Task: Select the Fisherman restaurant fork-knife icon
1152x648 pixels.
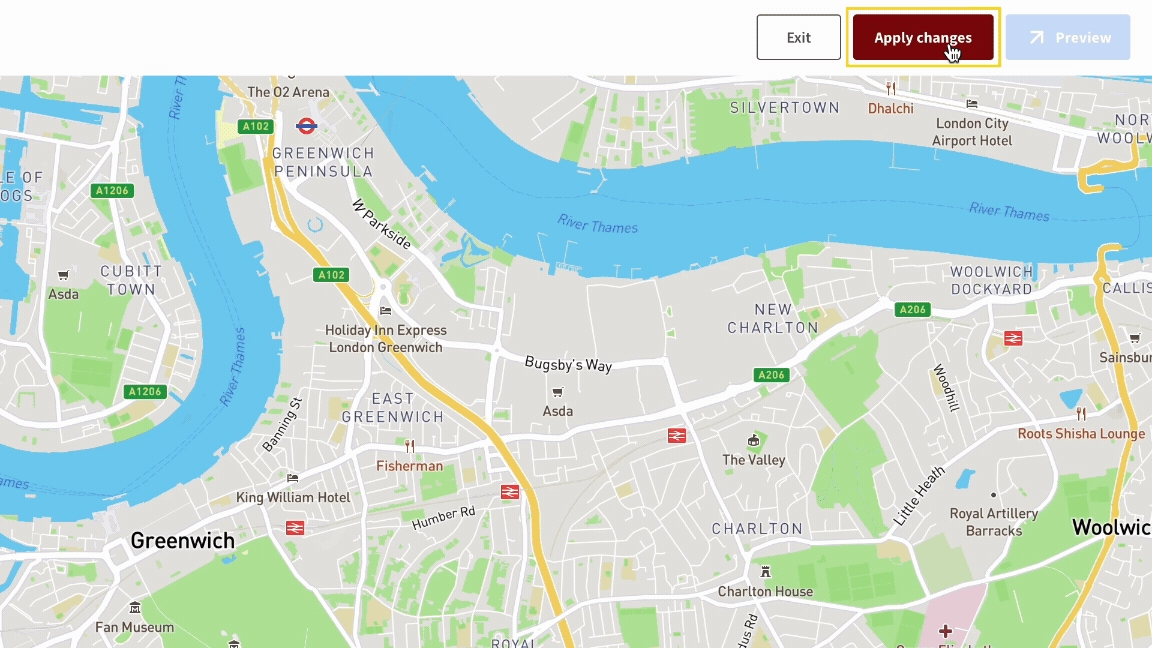Action: 410,446
